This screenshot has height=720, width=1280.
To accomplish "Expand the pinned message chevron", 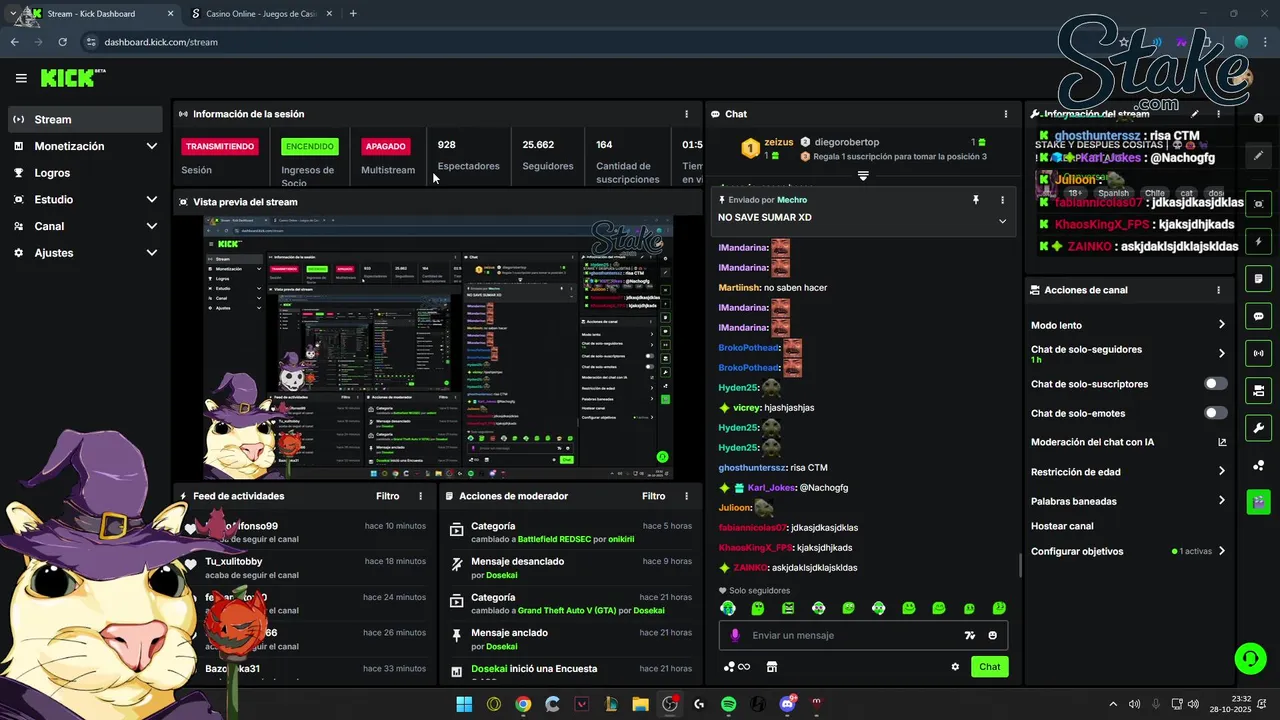I will click(1002, 221).
